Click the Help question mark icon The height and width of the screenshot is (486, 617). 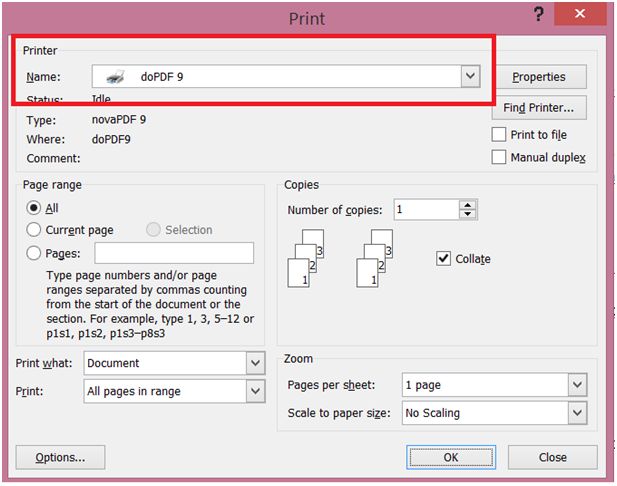click(539, 15)
